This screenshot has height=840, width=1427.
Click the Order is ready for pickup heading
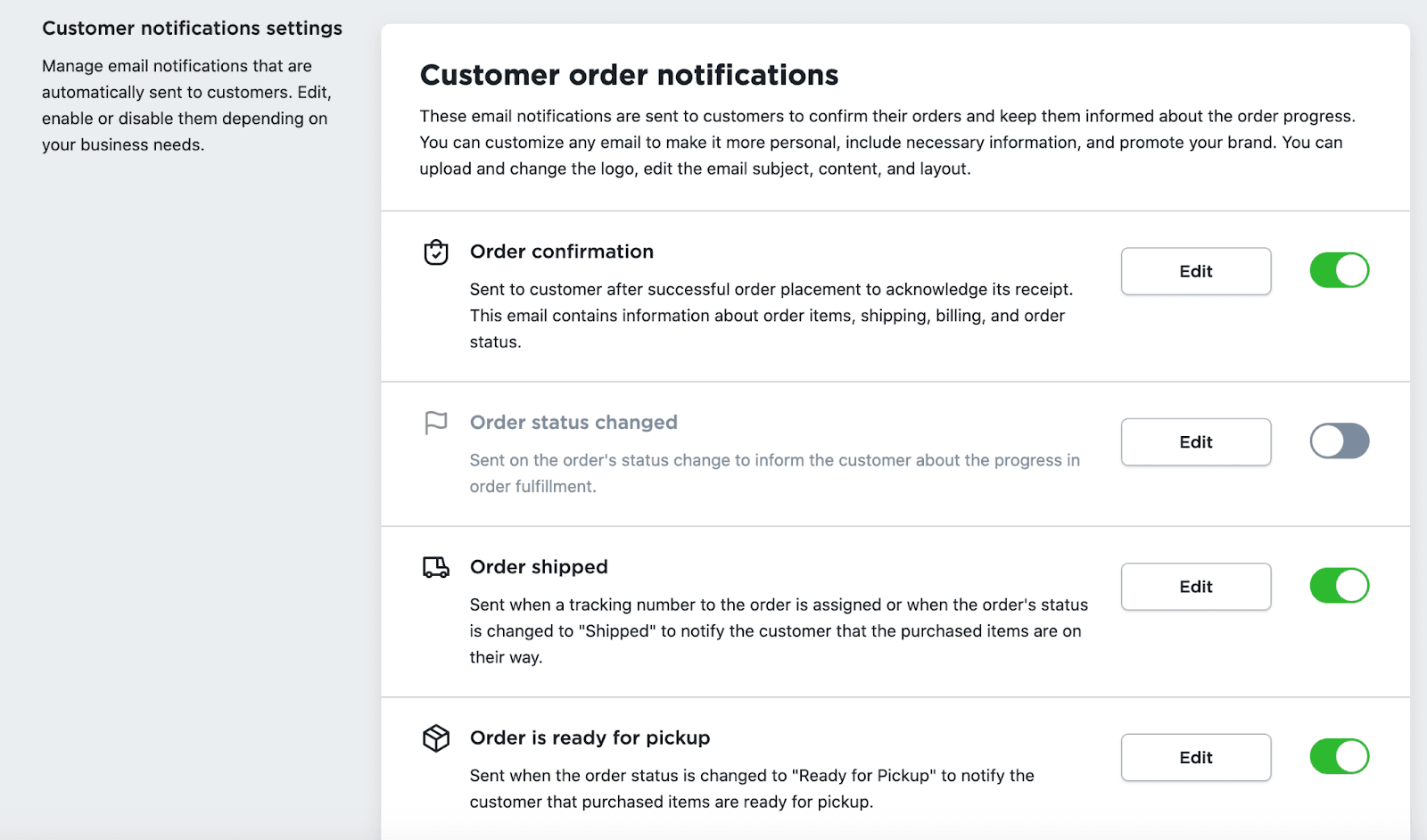point(590,738)
